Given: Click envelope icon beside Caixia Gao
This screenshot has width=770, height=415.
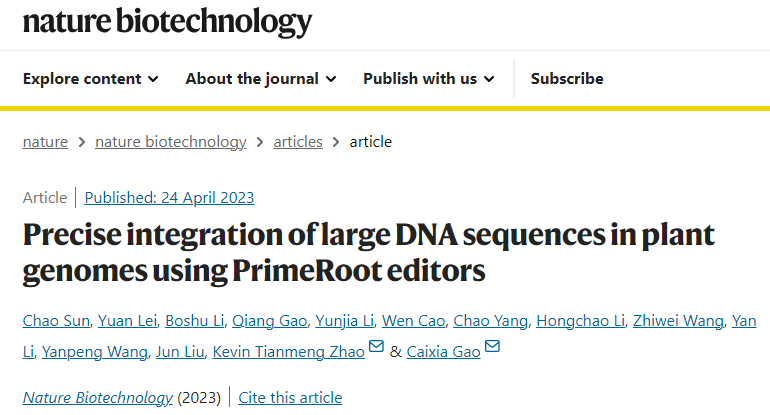Looking at the screenshot, I should tap(492, 346).
